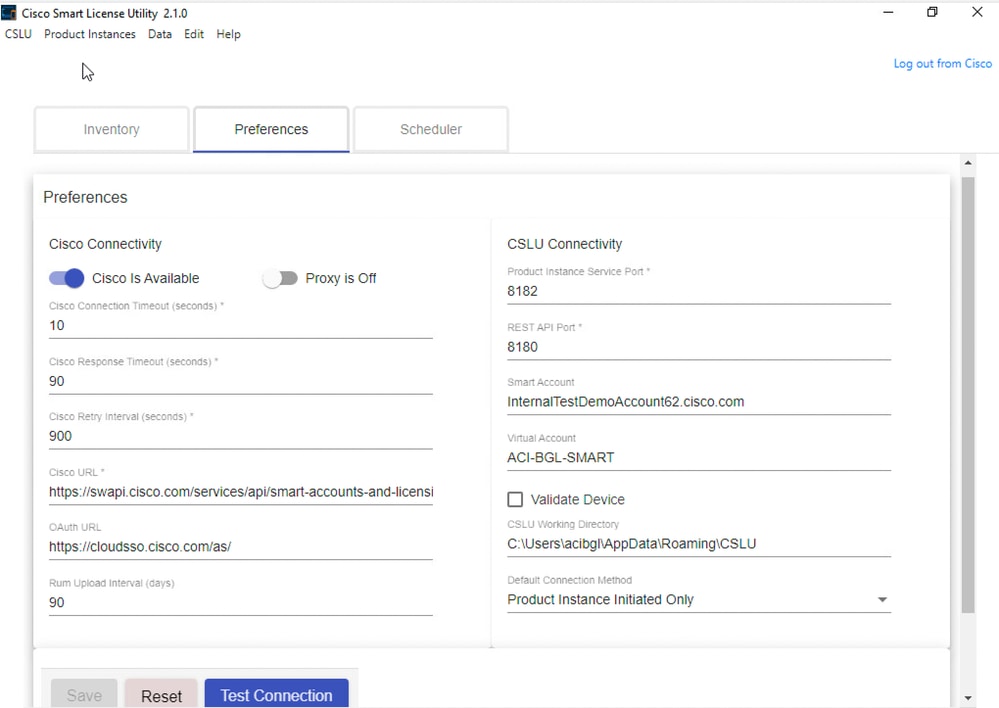Open the Help menu
This screenshot has height=708, width=999.
click(x=228, y=34)
